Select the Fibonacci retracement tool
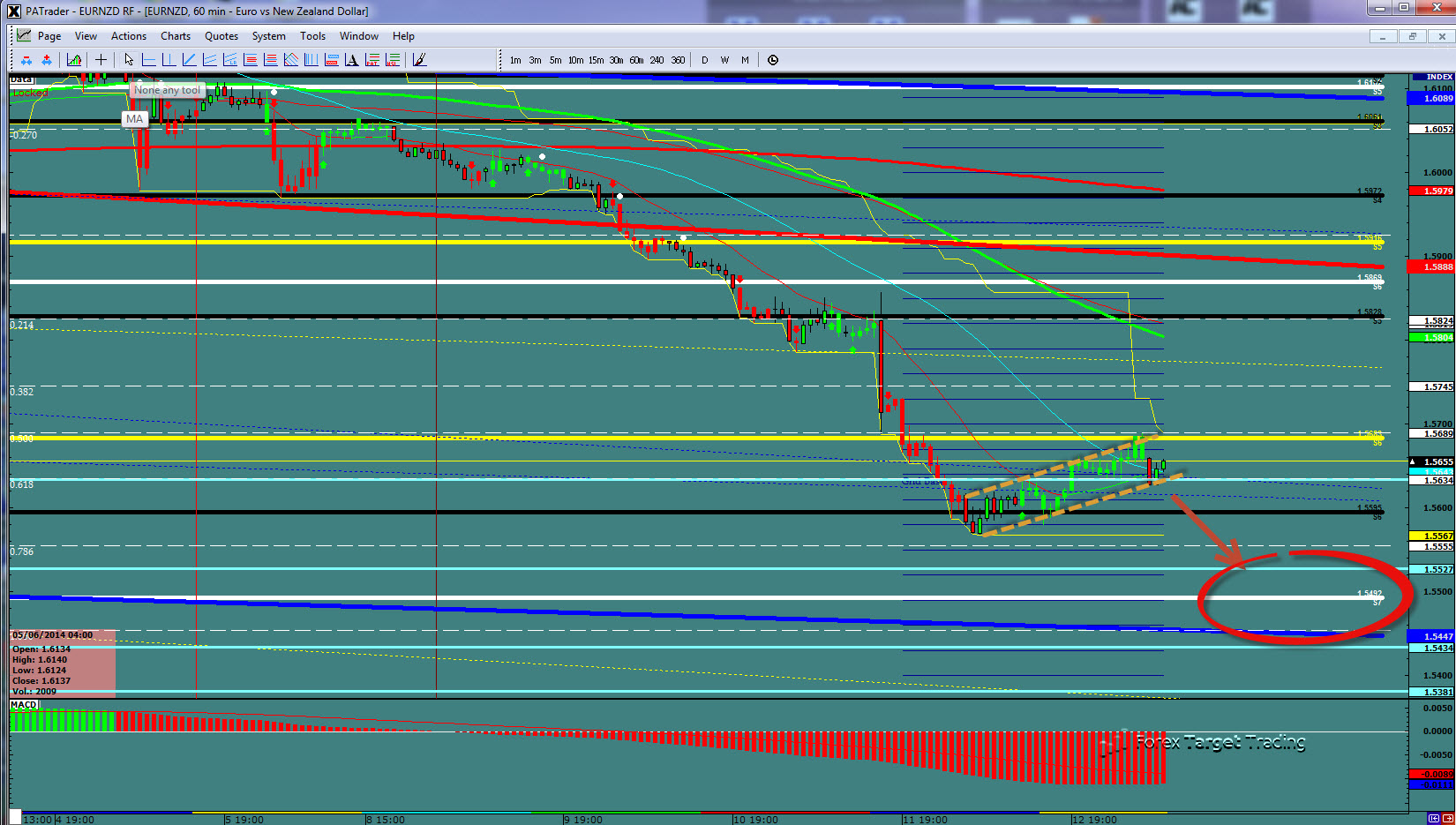 pos(250,60)
